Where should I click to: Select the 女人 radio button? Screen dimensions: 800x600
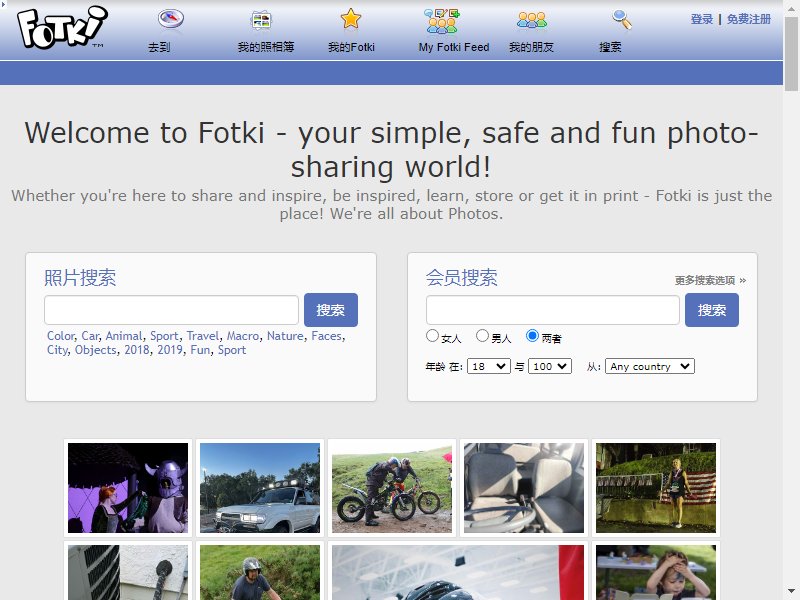tap(432, 335)
